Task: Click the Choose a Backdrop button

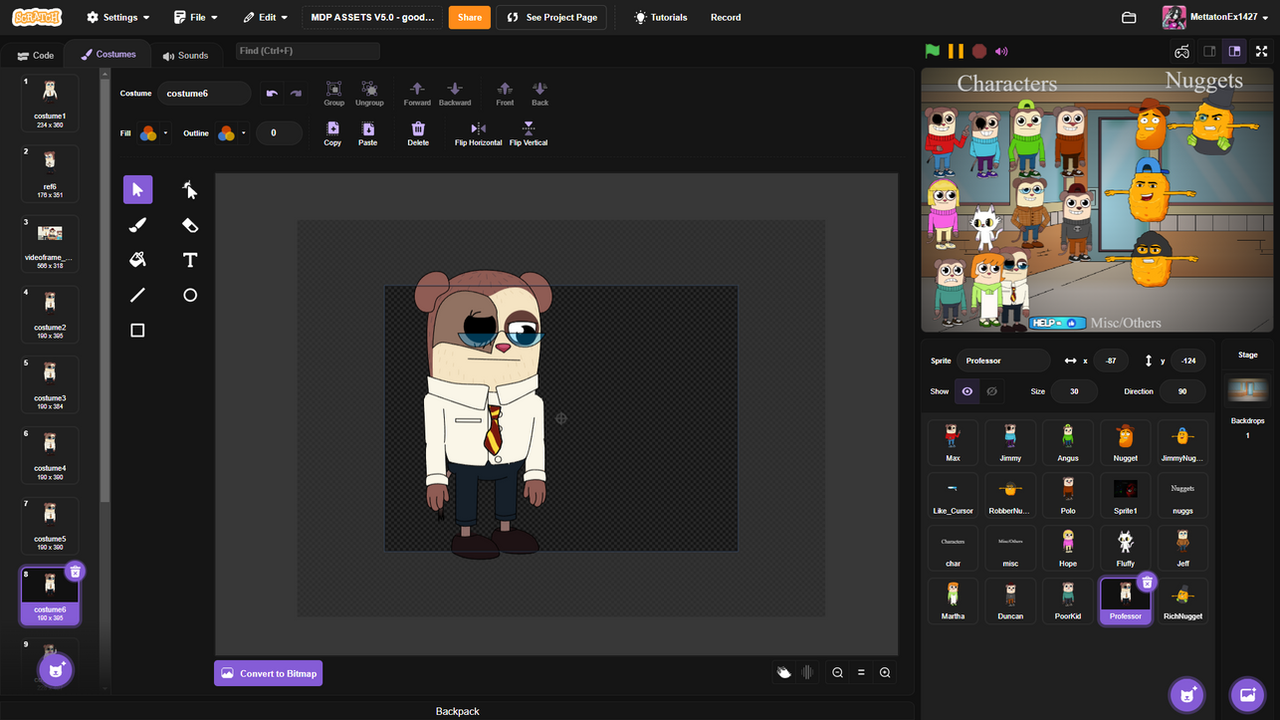Action: point(1248,694)
